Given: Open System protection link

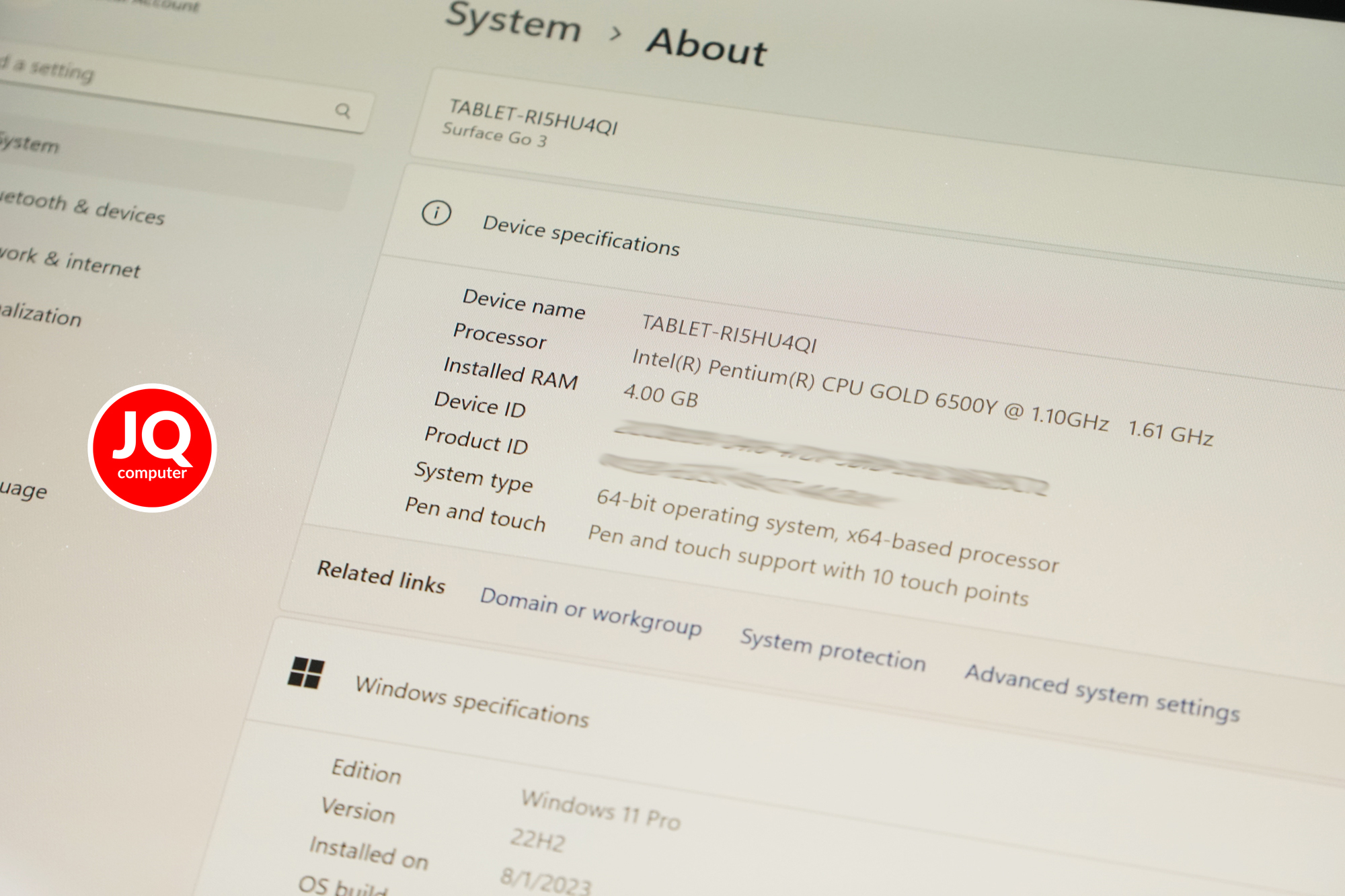Looking at the screenshot, I should coord(833,651).
